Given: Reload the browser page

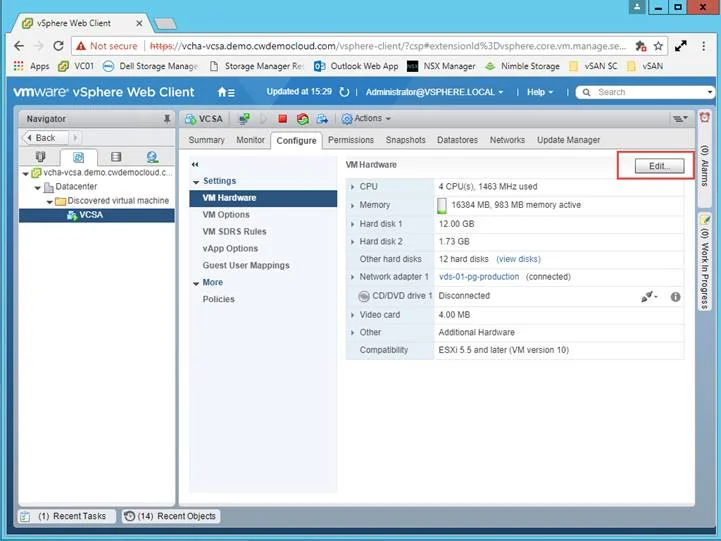Looking at the screenshot, I should (x=58, y=46).
